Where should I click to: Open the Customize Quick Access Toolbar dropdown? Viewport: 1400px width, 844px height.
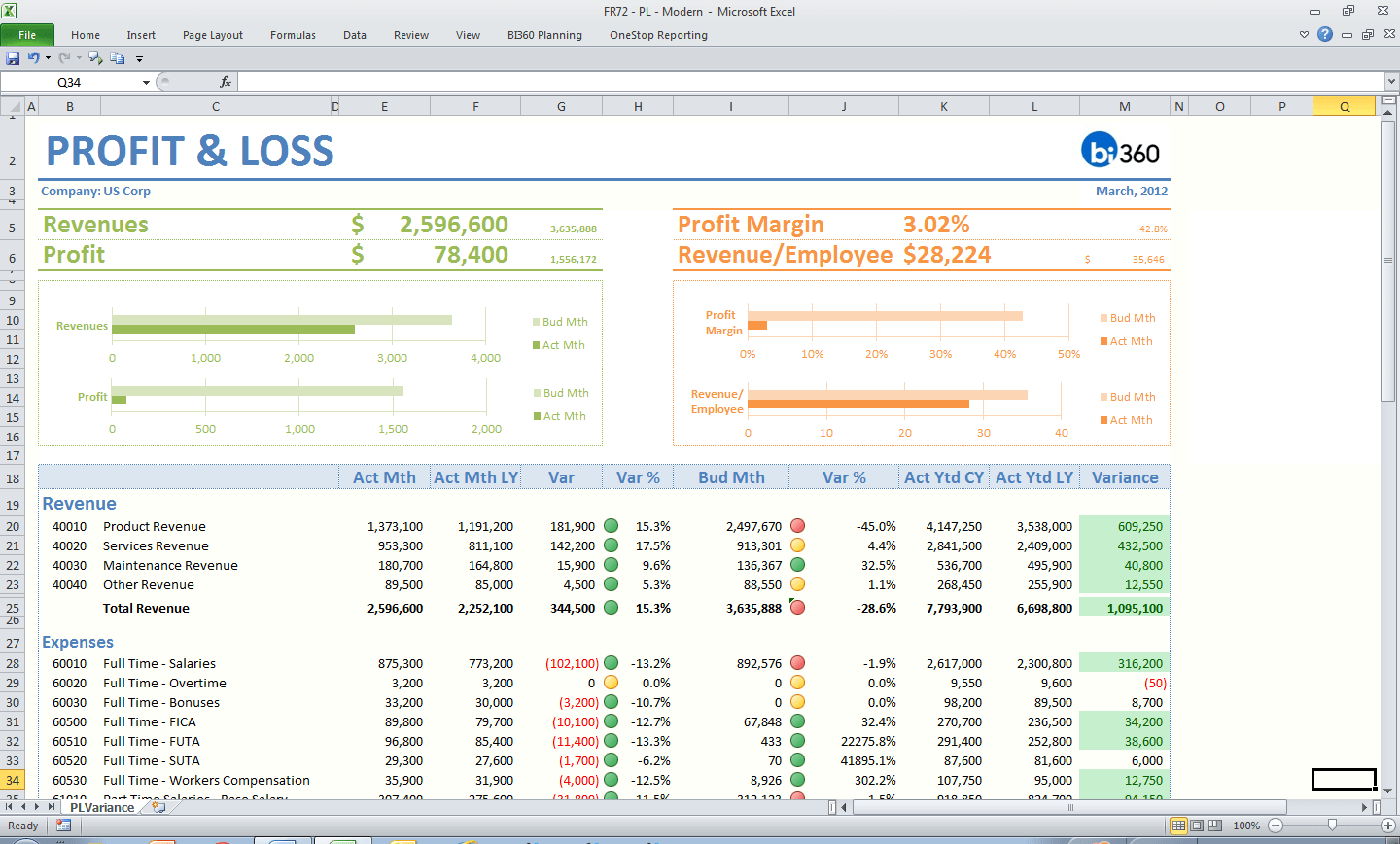point(139,58)
